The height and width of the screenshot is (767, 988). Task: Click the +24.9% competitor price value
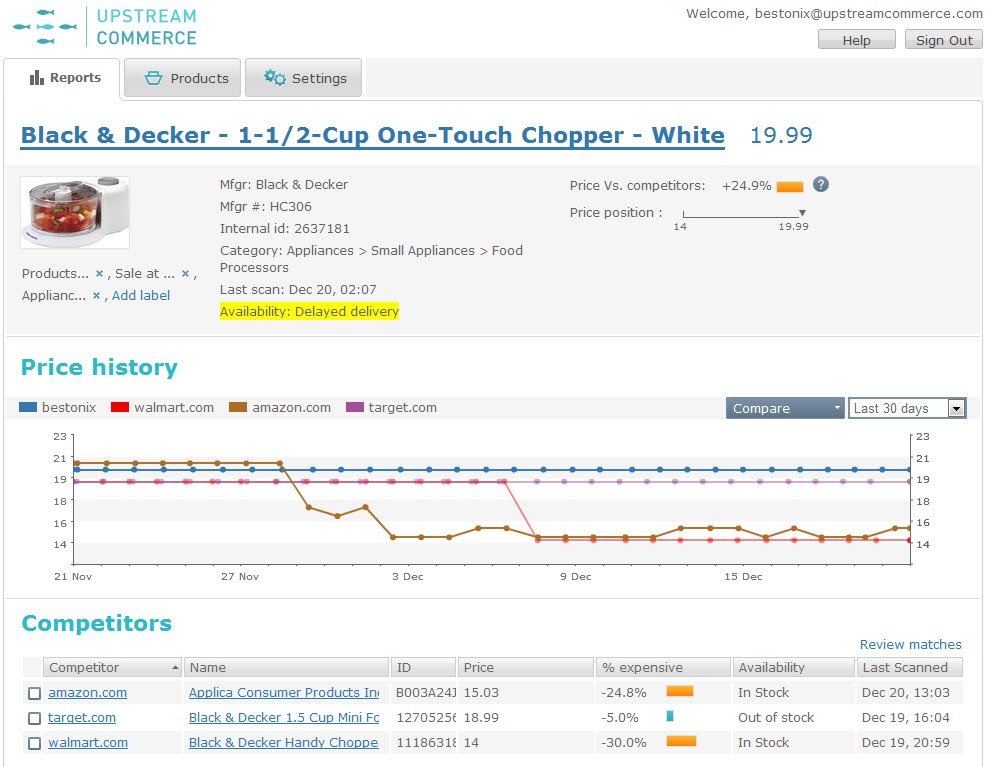point(747,186)
